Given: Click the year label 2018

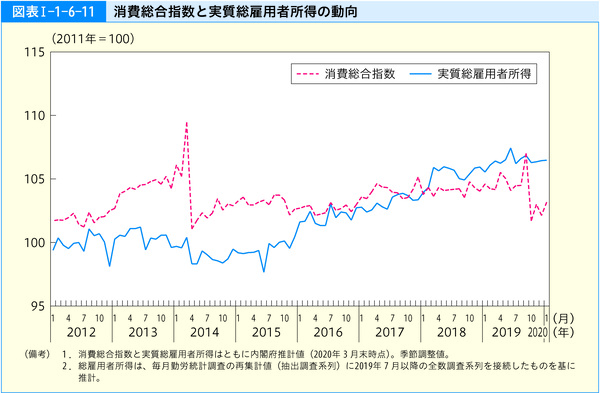Looking at the screenshot, I should (x=452, y=332).
